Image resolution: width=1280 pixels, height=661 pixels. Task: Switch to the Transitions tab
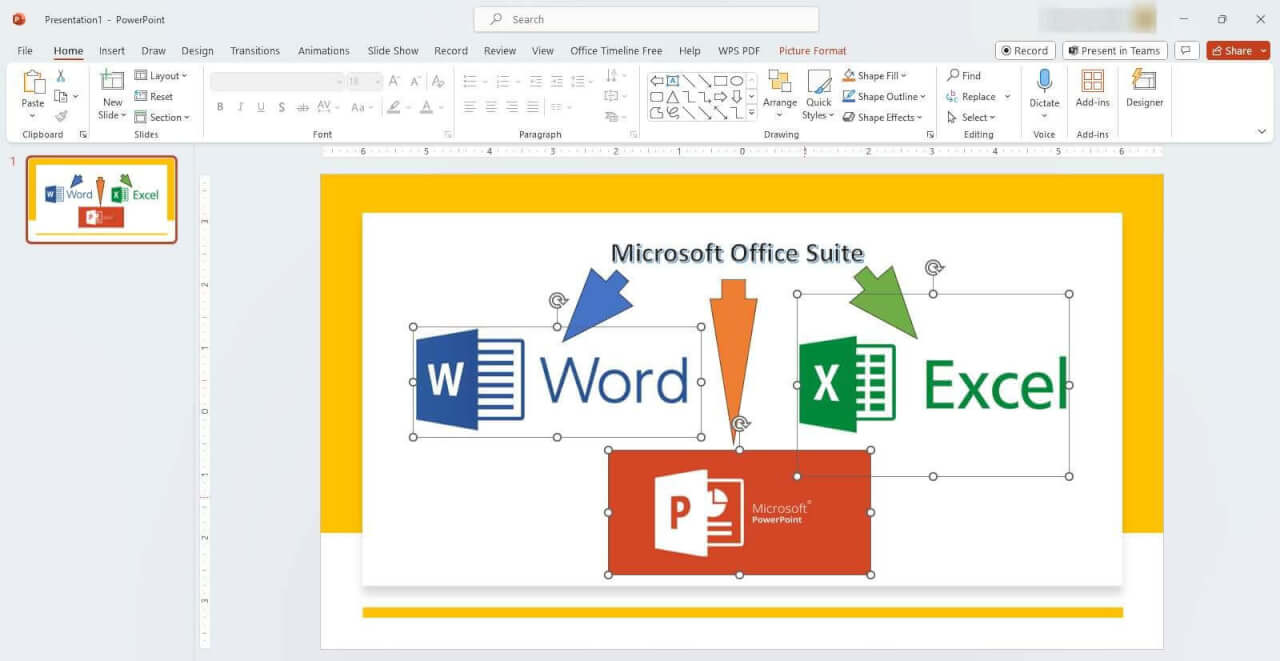tap(255, 51)
